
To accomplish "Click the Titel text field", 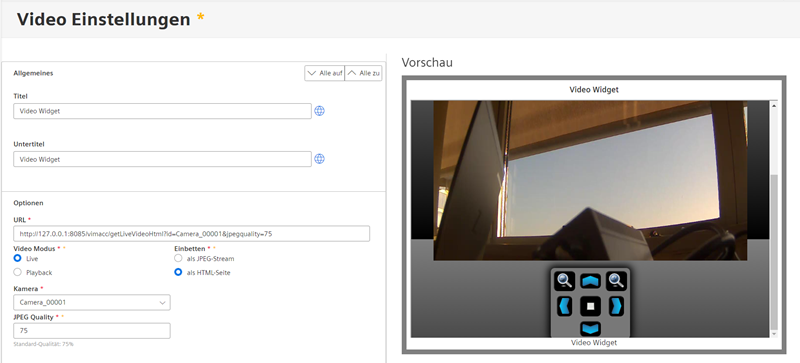I will click(162, 111).
